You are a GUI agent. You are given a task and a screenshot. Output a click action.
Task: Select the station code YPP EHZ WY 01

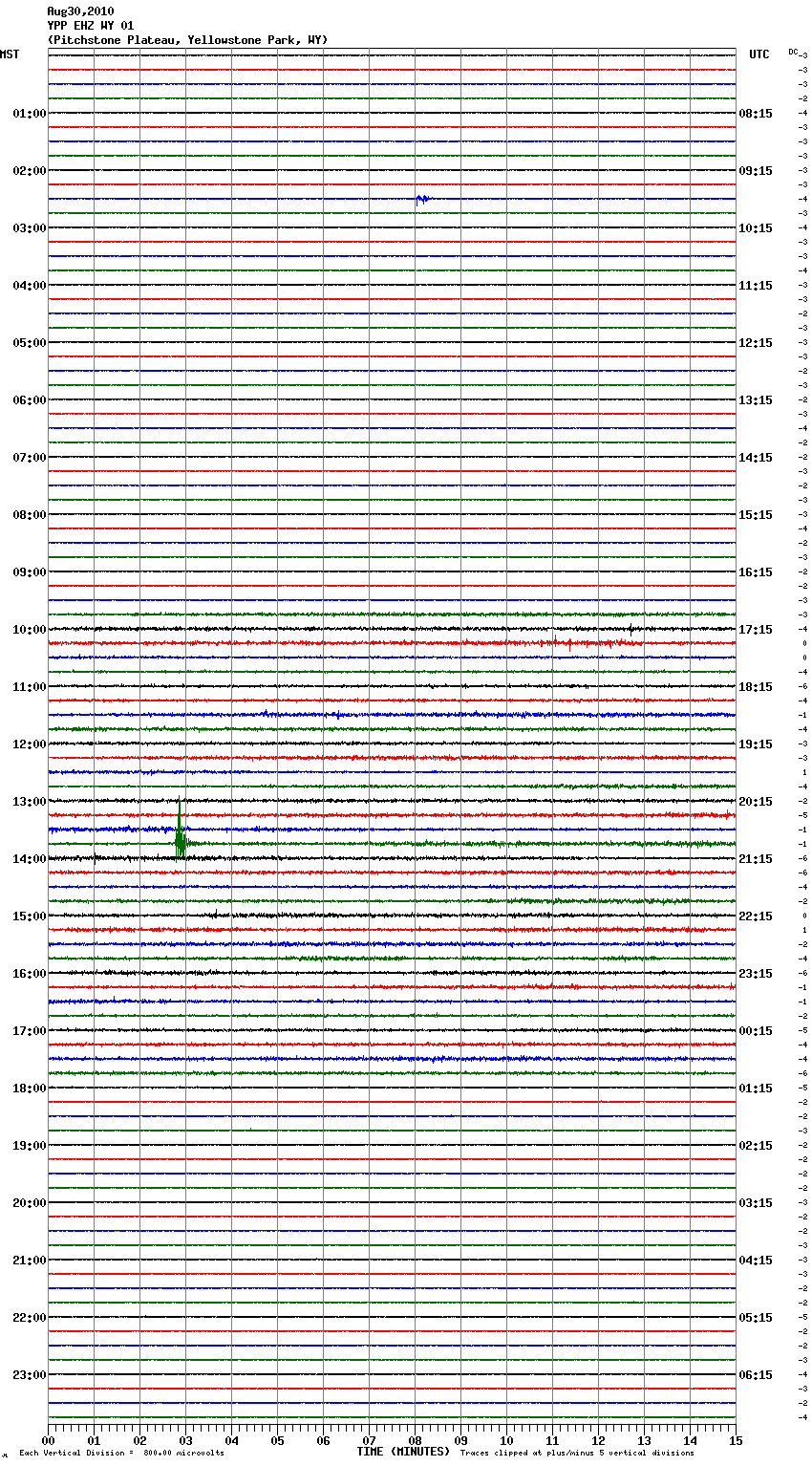(91, 26)
